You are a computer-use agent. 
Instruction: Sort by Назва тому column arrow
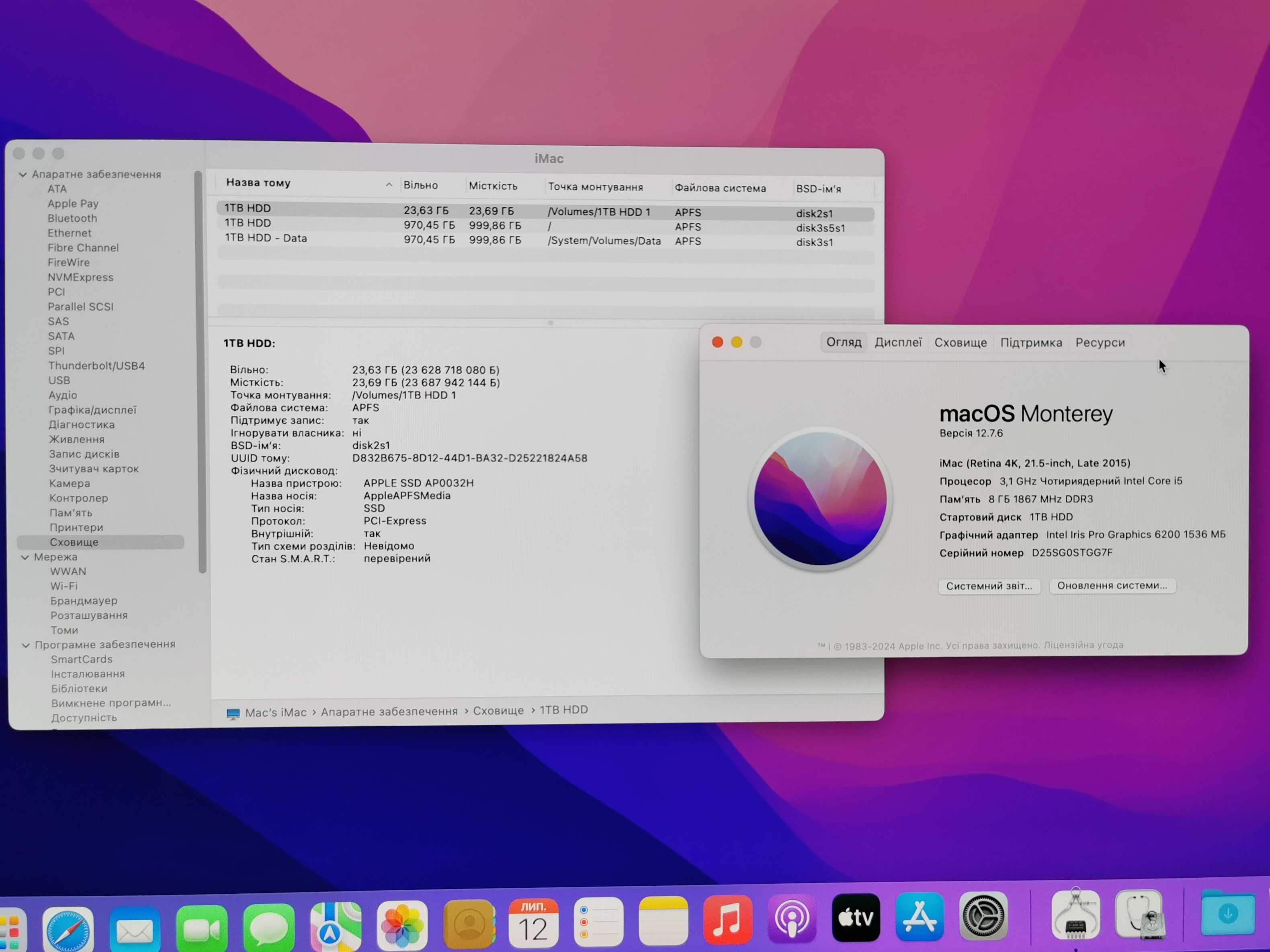(389, 184)
